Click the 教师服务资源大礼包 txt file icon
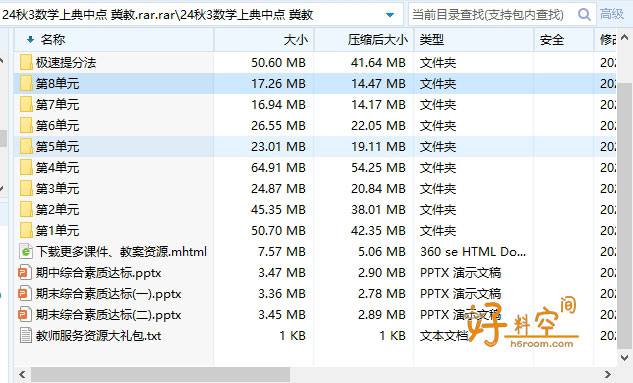Screen dimensions: 633x383 pos(26,335)
